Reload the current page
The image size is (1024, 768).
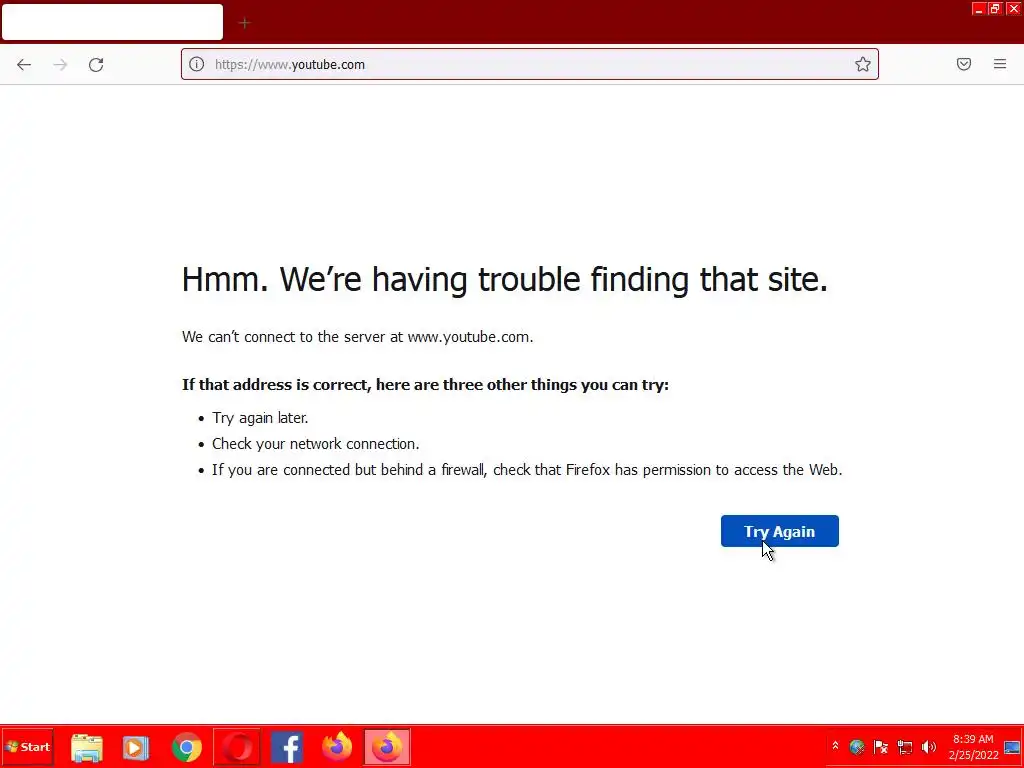pos(96,65)
